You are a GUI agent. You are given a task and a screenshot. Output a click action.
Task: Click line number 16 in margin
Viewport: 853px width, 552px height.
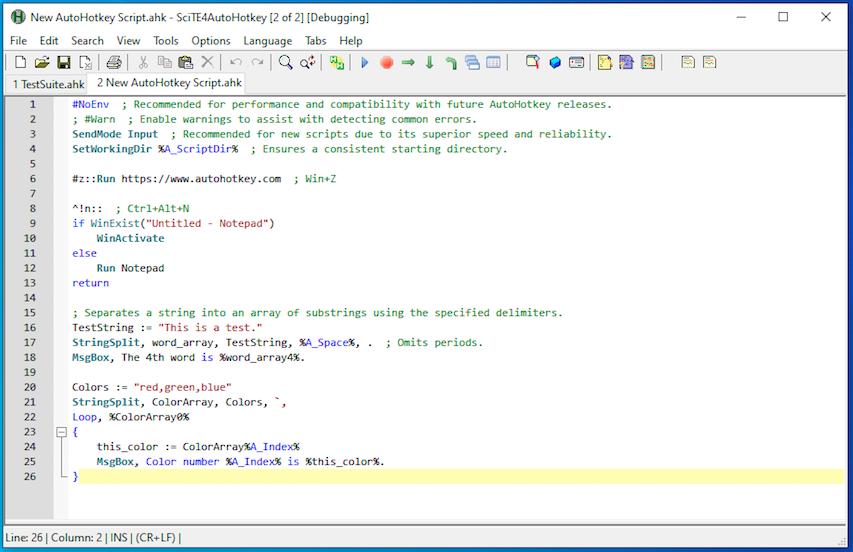pos(30,327)
